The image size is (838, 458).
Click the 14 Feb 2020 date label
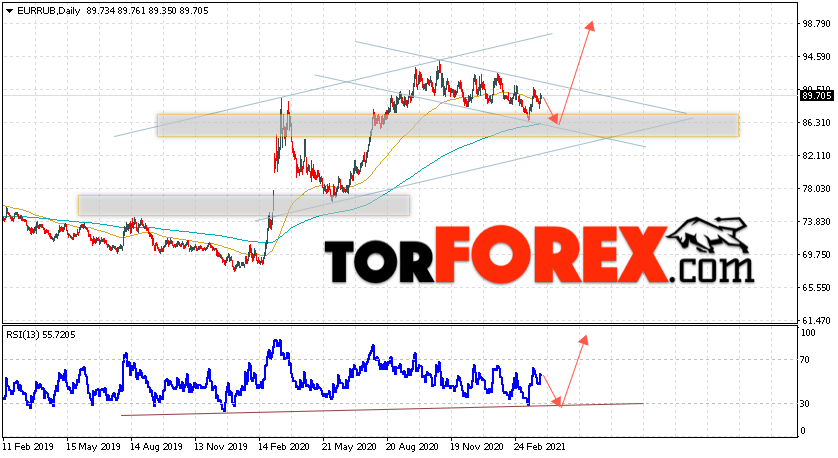coord(284,446)
